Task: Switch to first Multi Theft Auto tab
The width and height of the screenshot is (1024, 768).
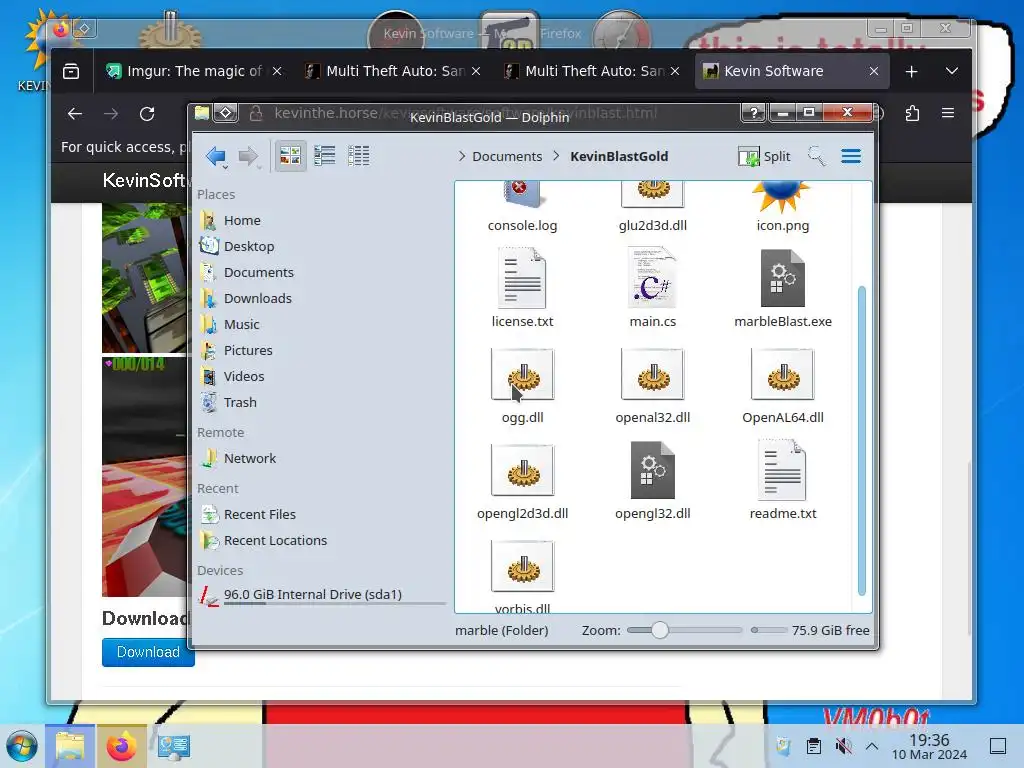Action: (x=394, y=71)
